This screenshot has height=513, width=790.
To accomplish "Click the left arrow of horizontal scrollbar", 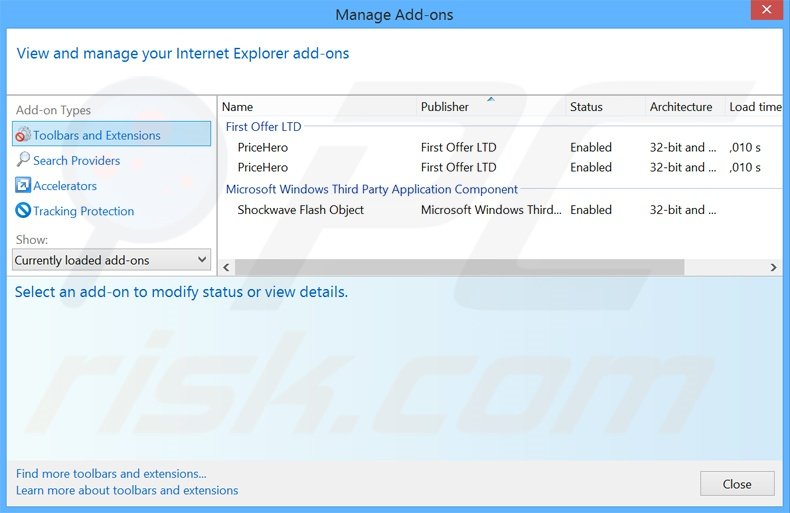I will 226,268.
